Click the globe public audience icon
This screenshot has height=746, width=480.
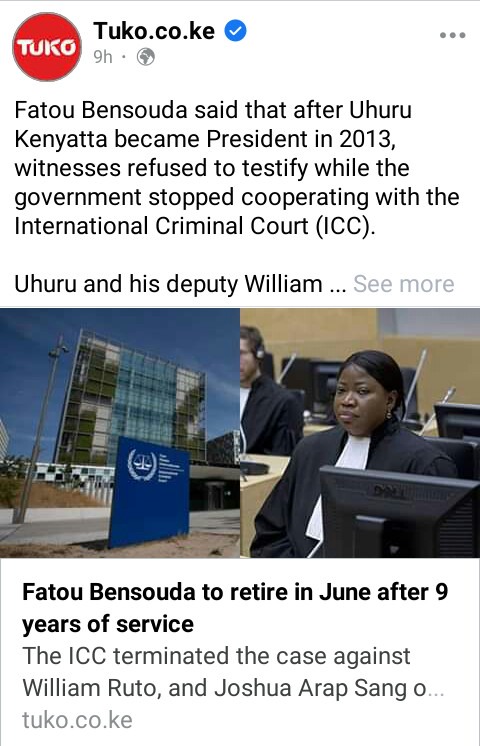tap(146, 57)
